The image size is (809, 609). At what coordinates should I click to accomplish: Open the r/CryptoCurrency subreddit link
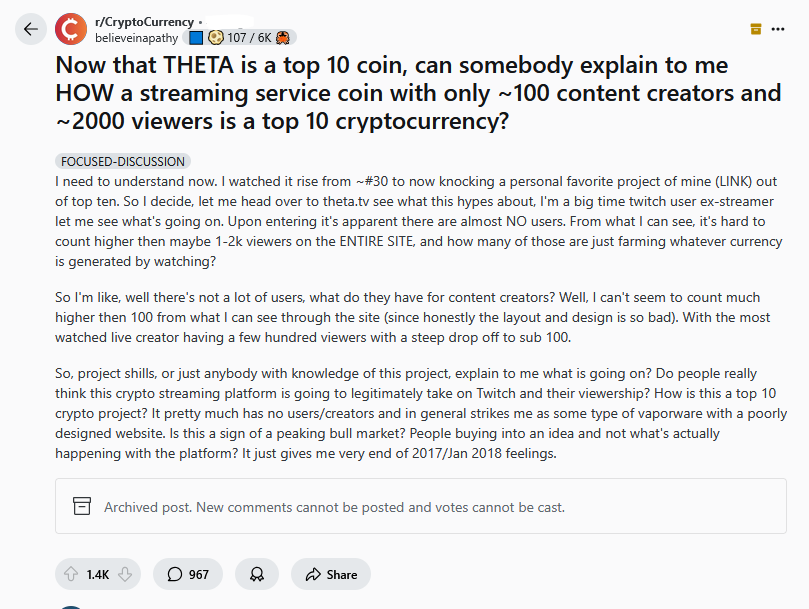[x=144, y=22]
